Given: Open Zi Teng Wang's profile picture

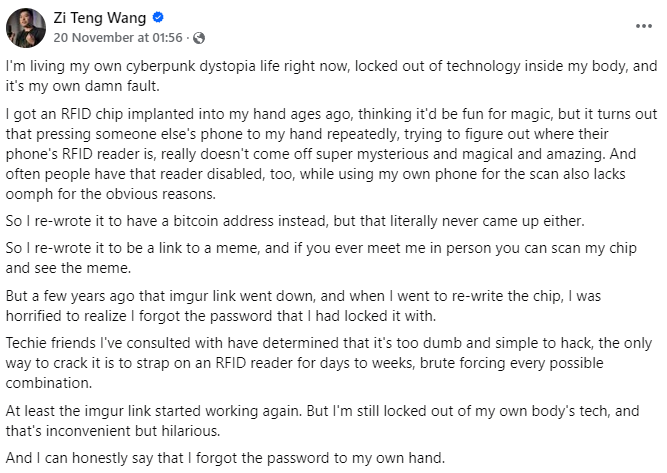Looking at the screenshot, I should point(26,27).
